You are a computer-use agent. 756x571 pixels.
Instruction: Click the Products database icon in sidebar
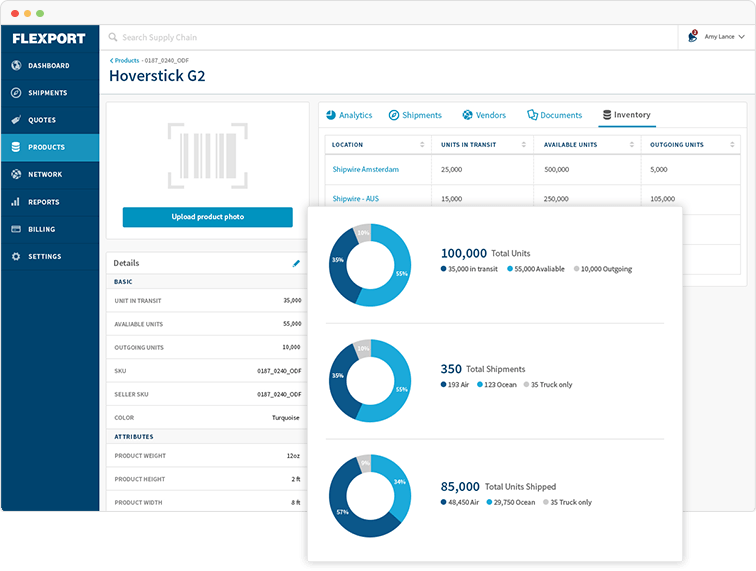(16, 147)
